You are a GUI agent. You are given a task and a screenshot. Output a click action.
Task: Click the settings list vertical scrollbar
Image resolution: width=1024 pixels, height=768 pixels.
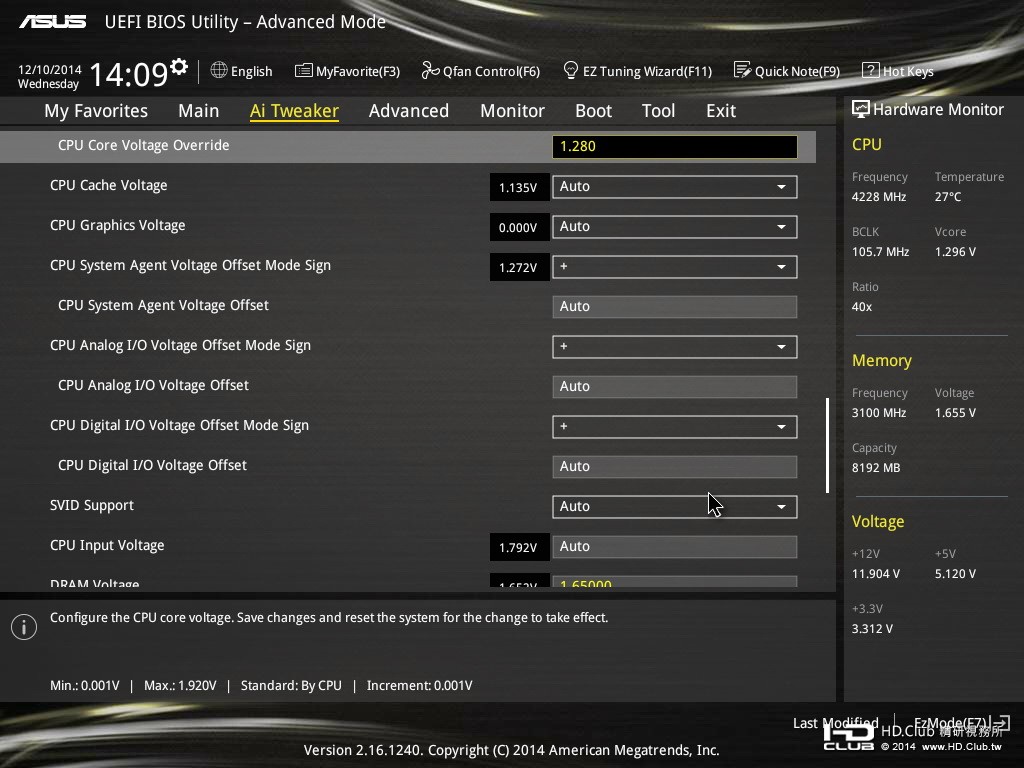827,445
